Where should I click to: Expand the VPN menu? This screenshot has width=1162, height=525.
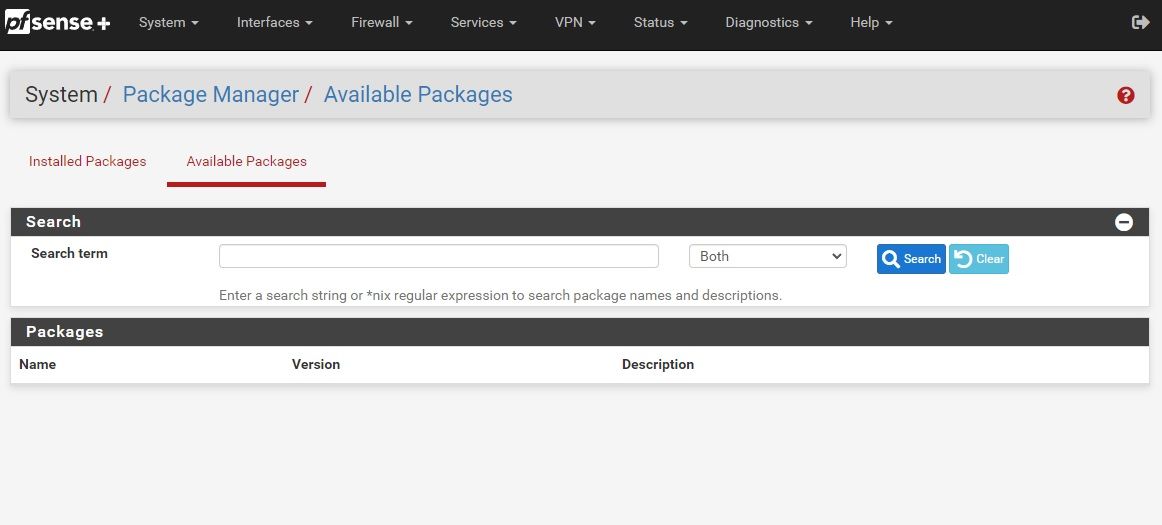[575, 22]
